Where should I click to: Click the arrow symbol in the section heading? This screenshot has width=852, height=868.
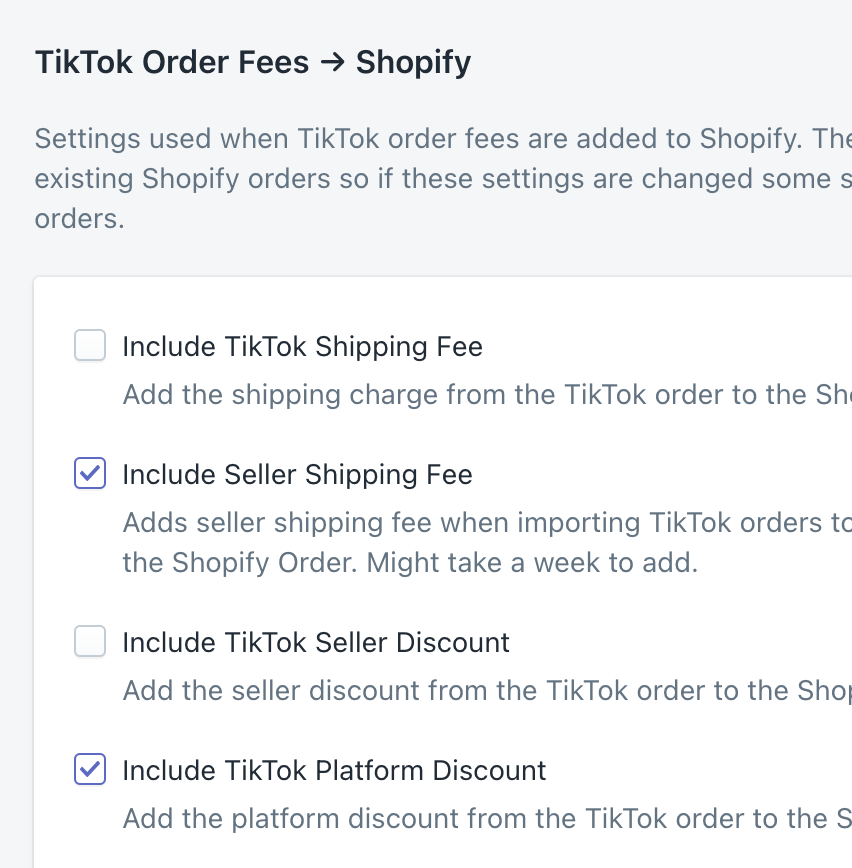[332, 63]
